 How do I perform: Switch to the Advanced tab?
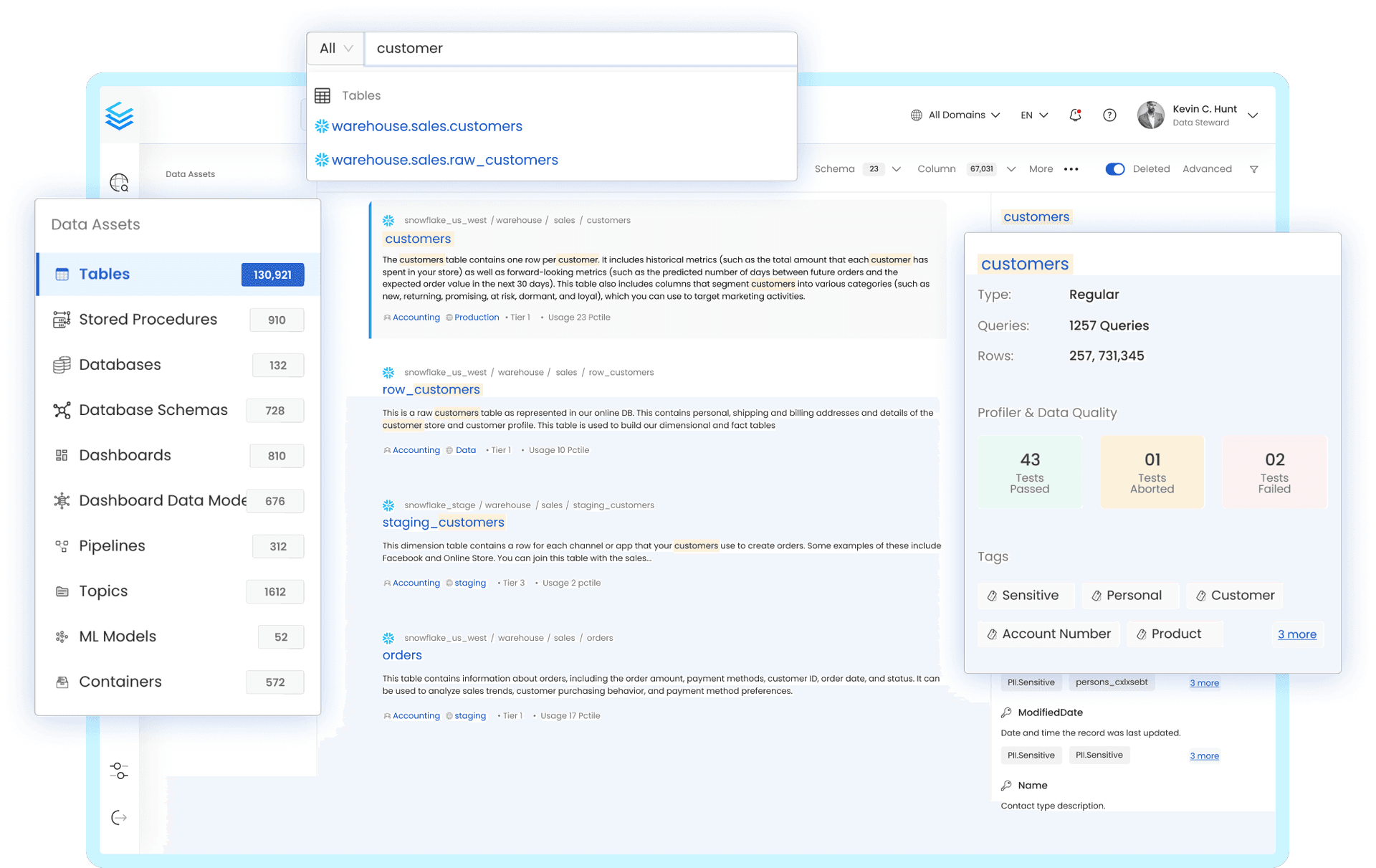tap(1208, 168)
